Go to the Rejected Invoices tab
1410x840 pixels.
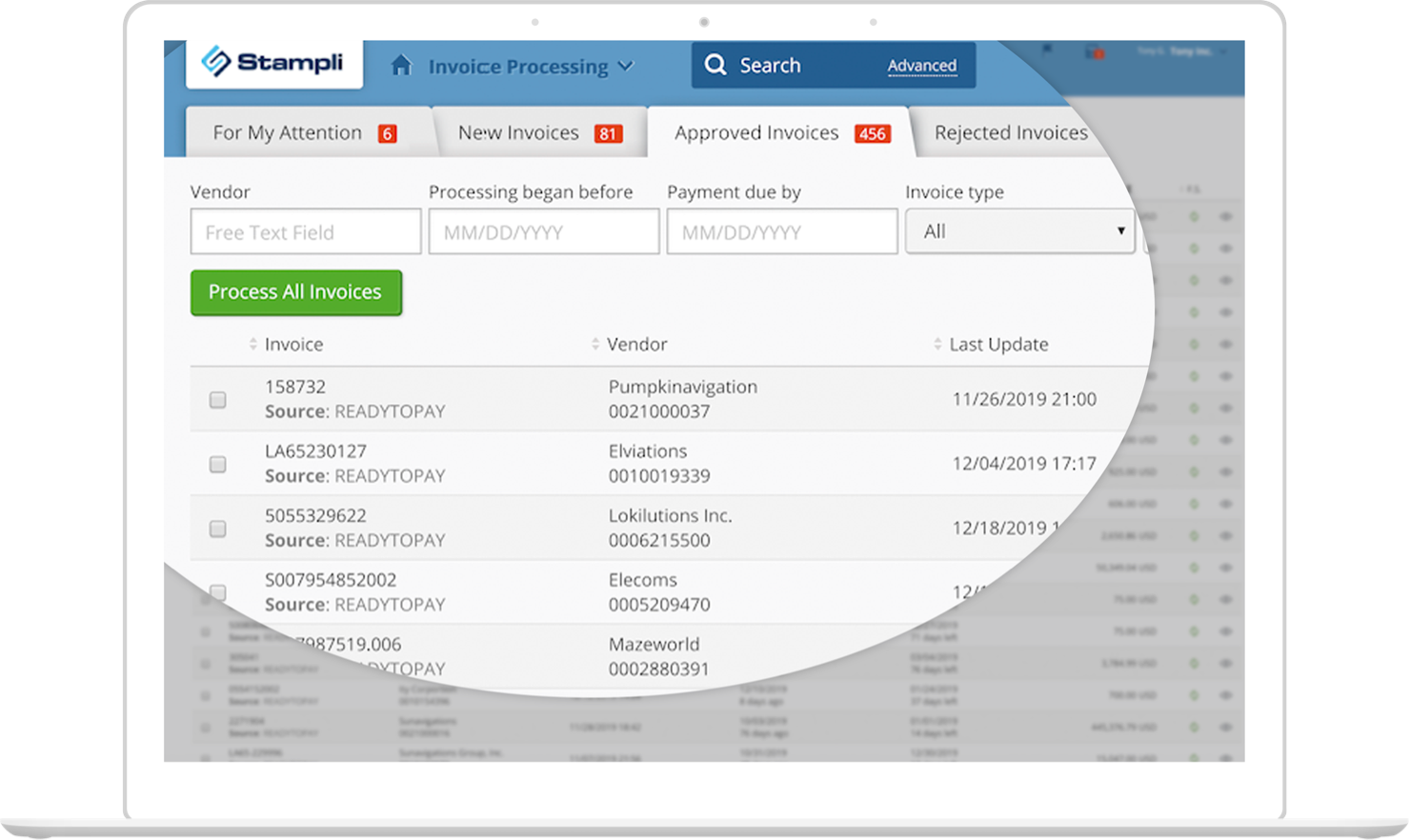click(x=1011, y=133)
